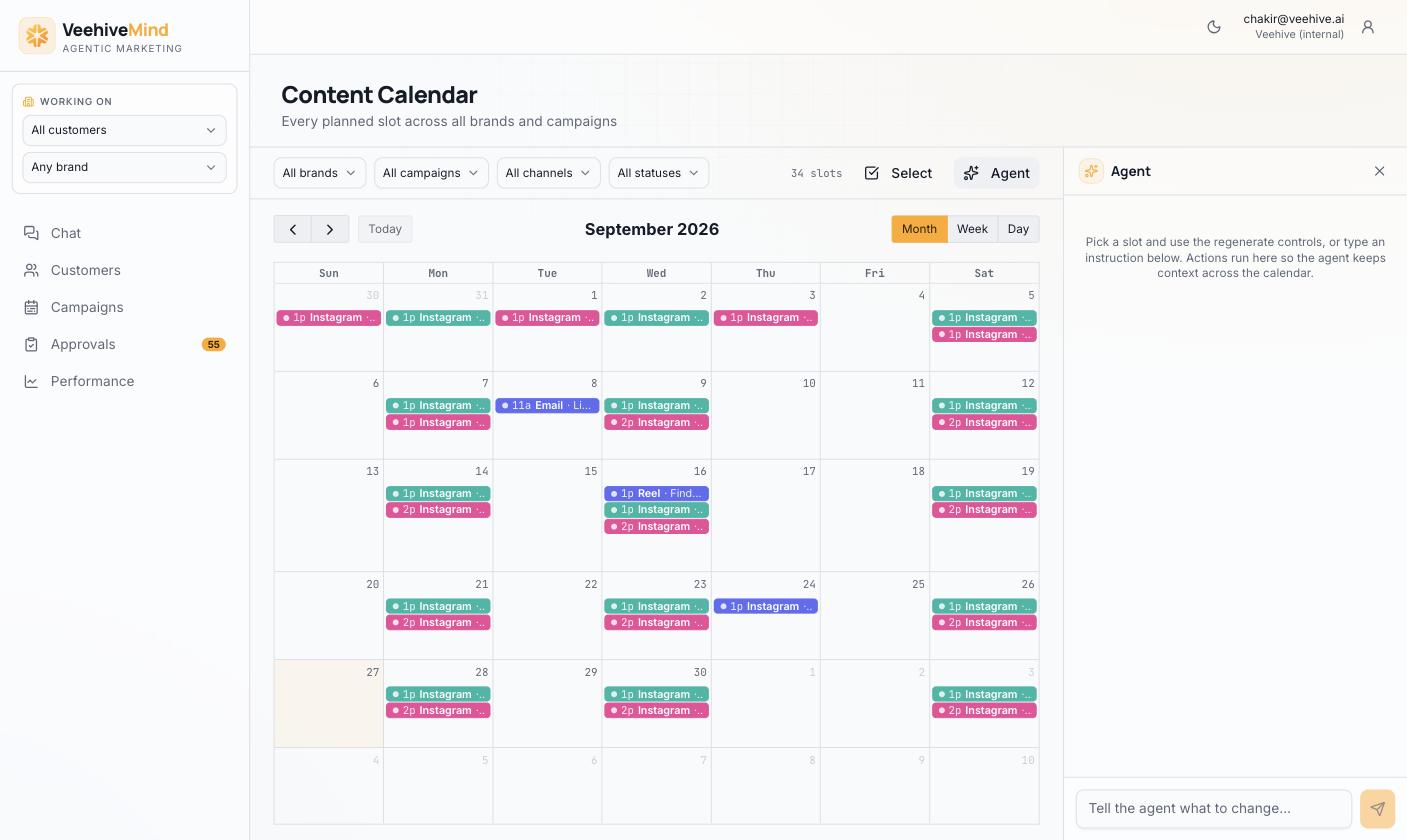Open the Chat sidebar item
The width and height of the screenshot is (1407, 840).
point(124,233)
